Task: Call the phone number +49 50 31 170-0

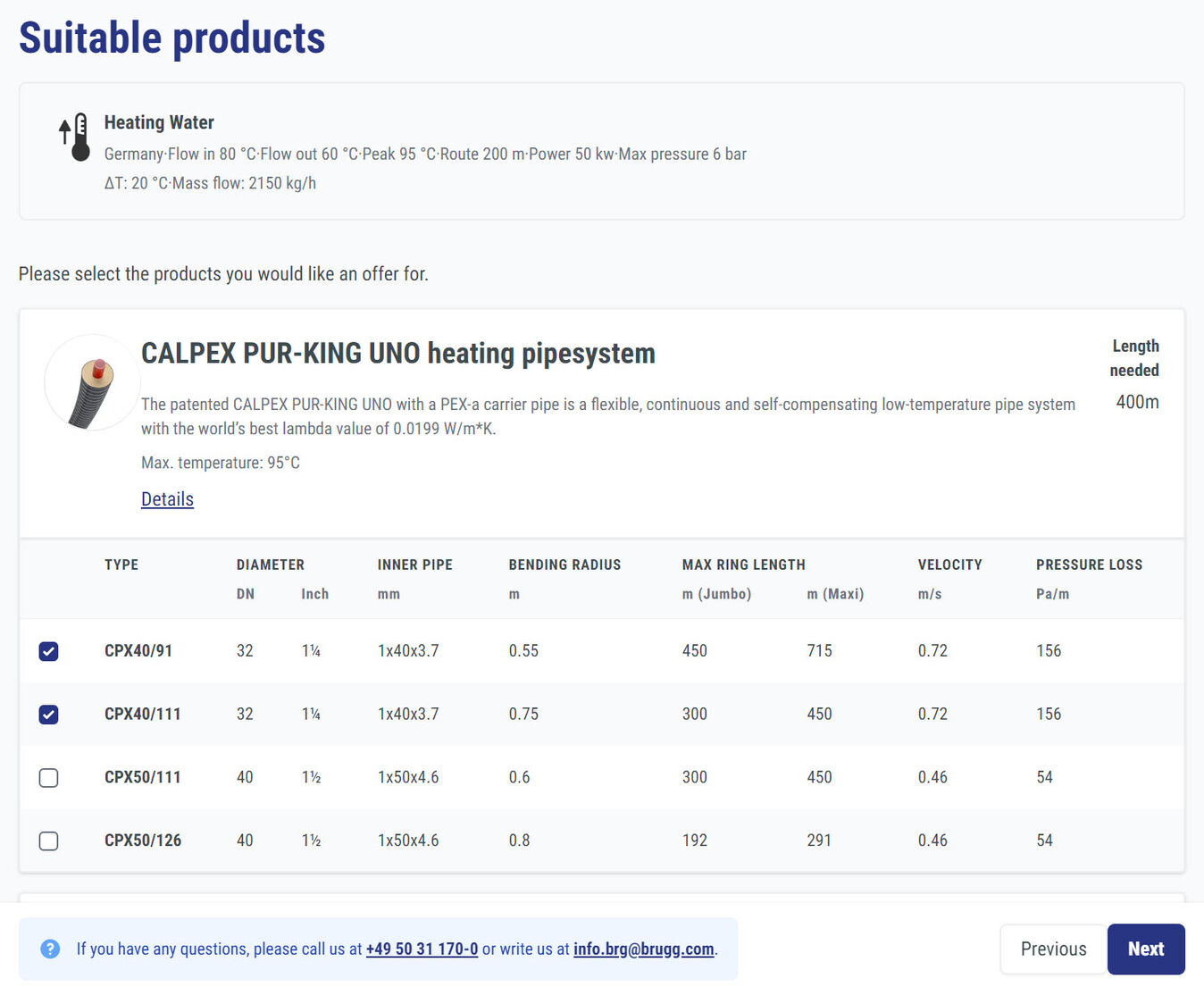Action: (422, 949)
